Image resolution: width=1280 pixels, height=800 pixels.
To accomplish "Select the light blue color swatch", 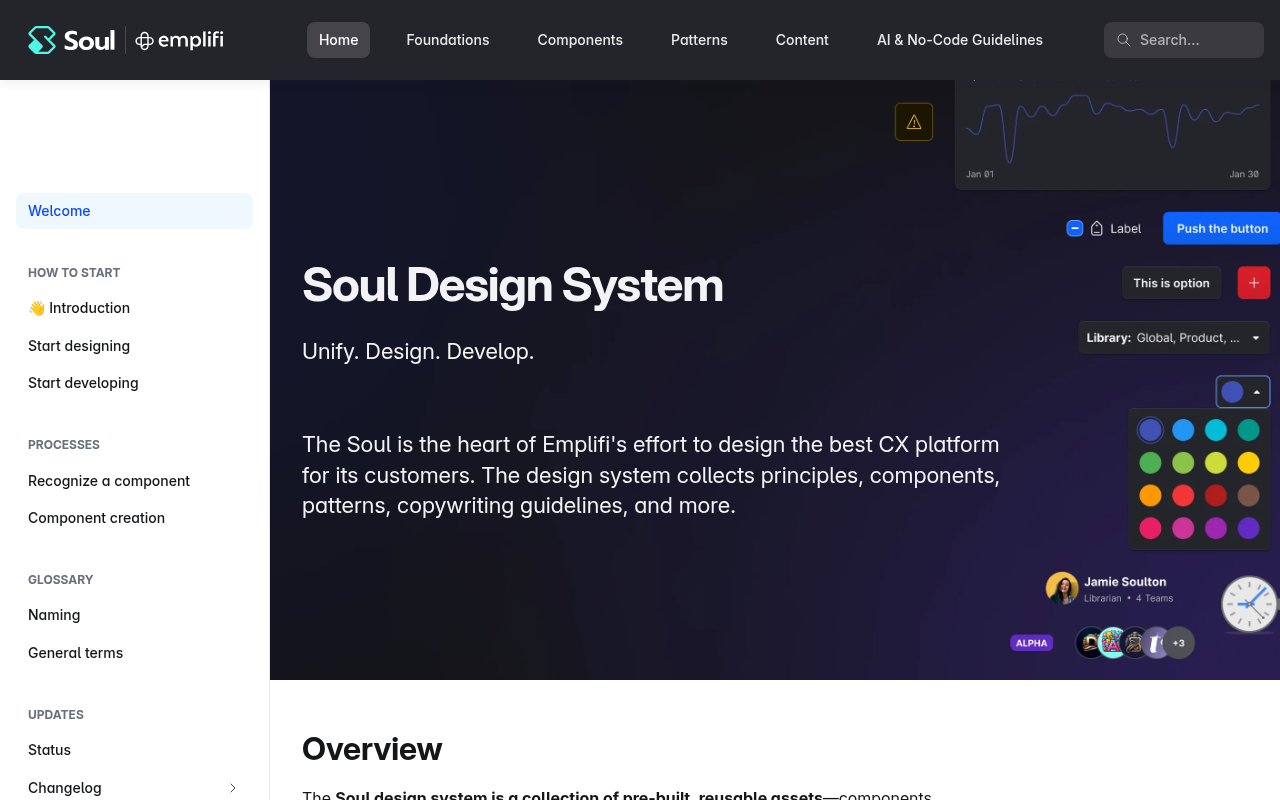I will (x=1183, y=430).
